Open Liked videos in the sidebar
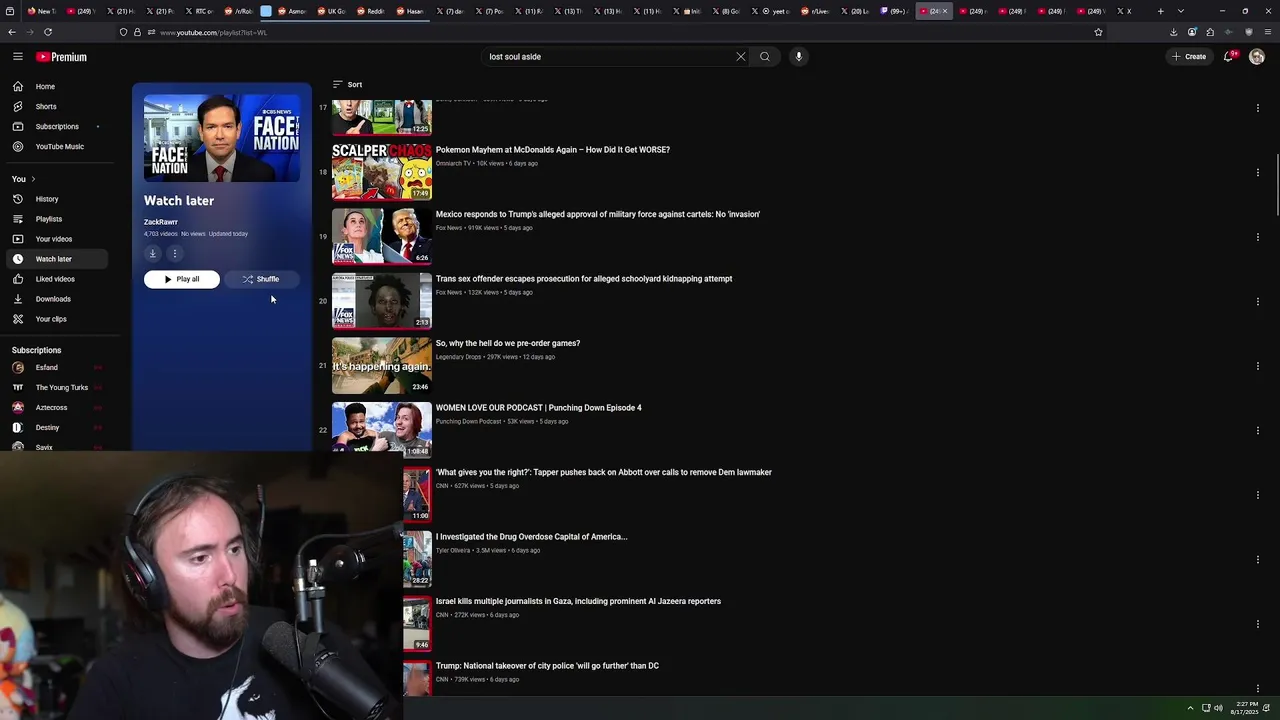The image size is (1280, 720). tap(57, 279)
